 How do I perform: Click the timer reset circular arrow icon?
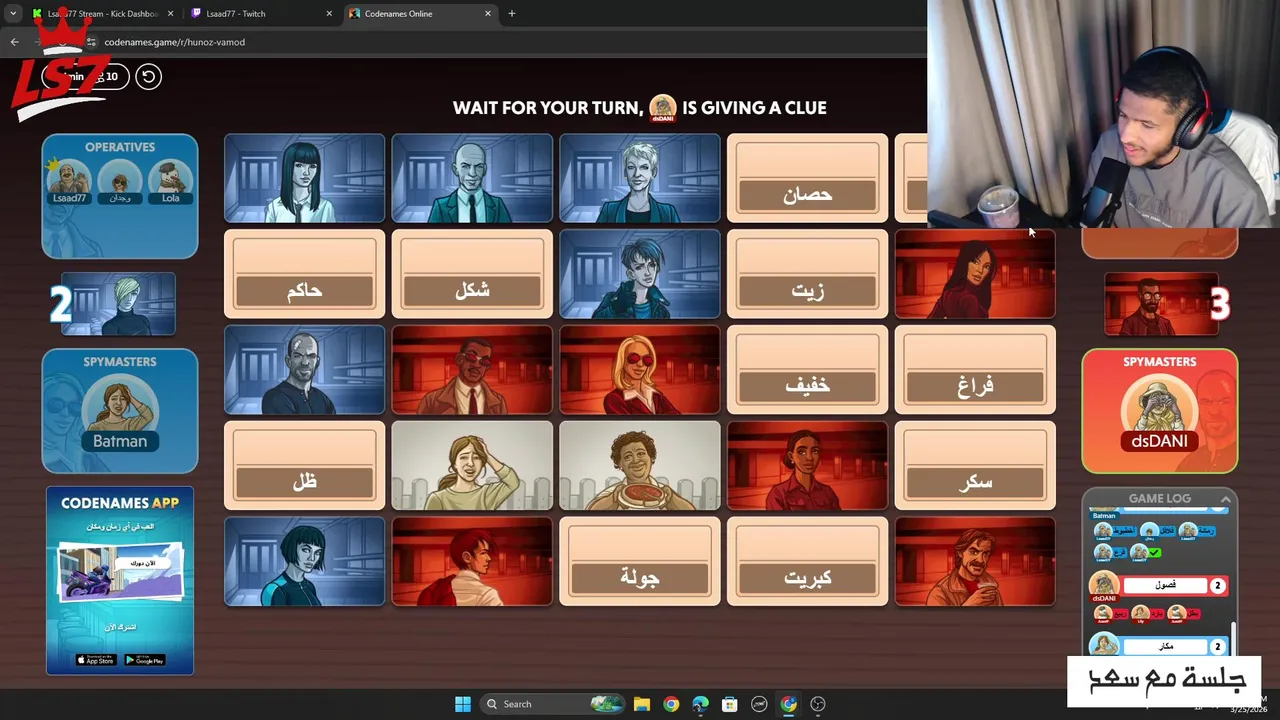pos(148,76)
